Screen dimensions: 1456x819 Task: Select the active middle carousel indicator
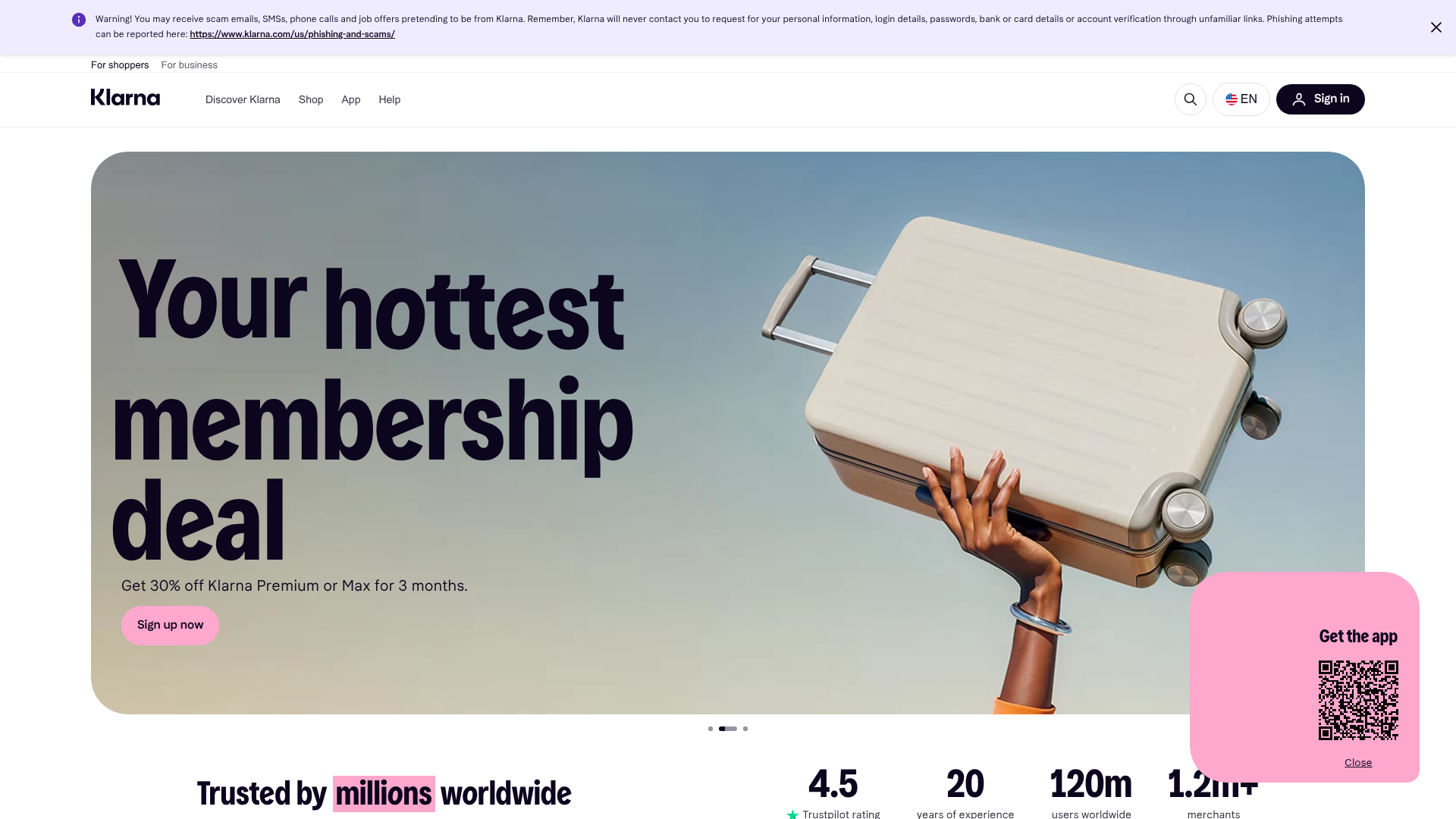pyautogui.click(x=728, y=729)
